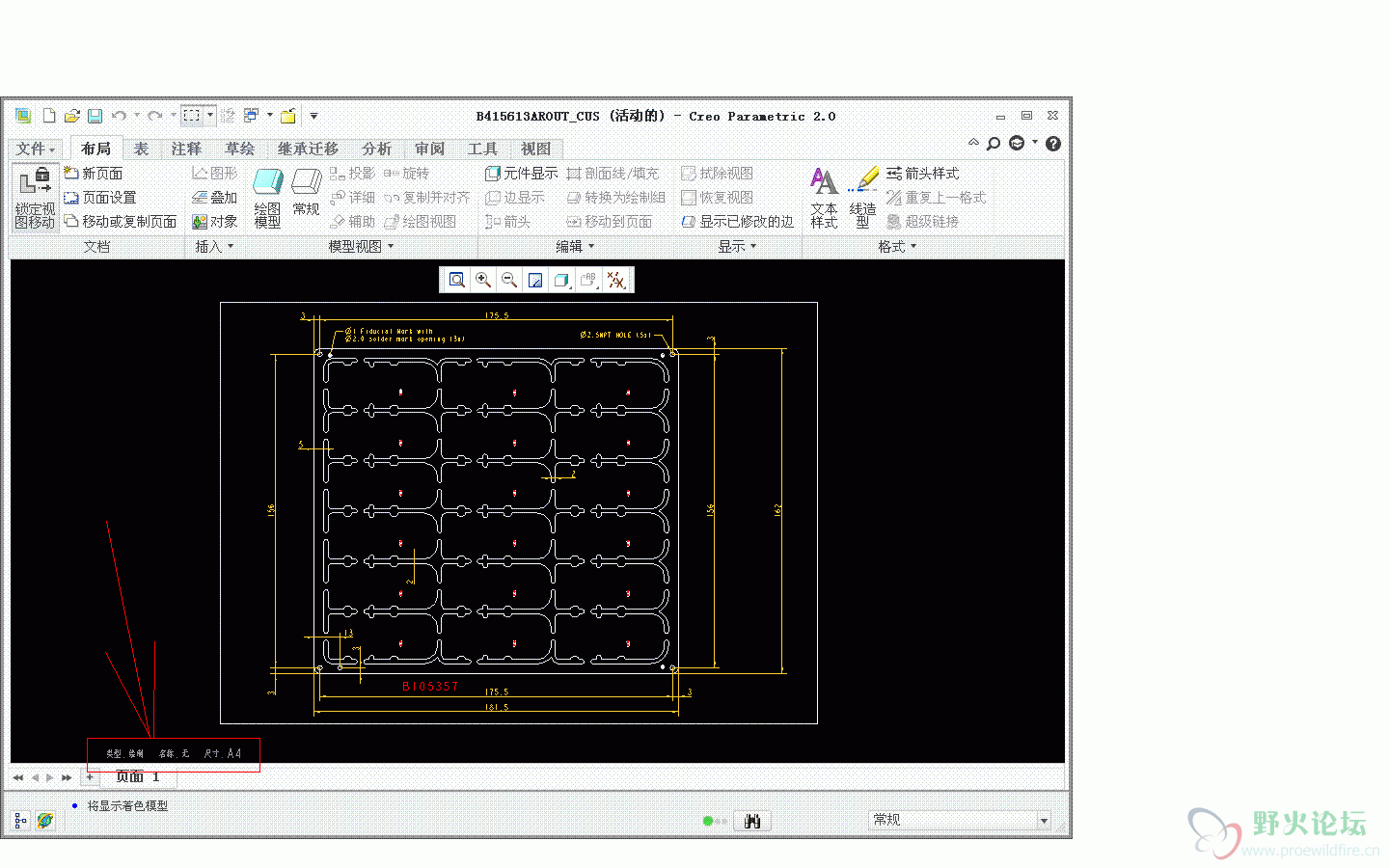Click the 叠加 overlay tool
Screen dimensions: 1389x868
pyautogui.click(x=214, y=197)
